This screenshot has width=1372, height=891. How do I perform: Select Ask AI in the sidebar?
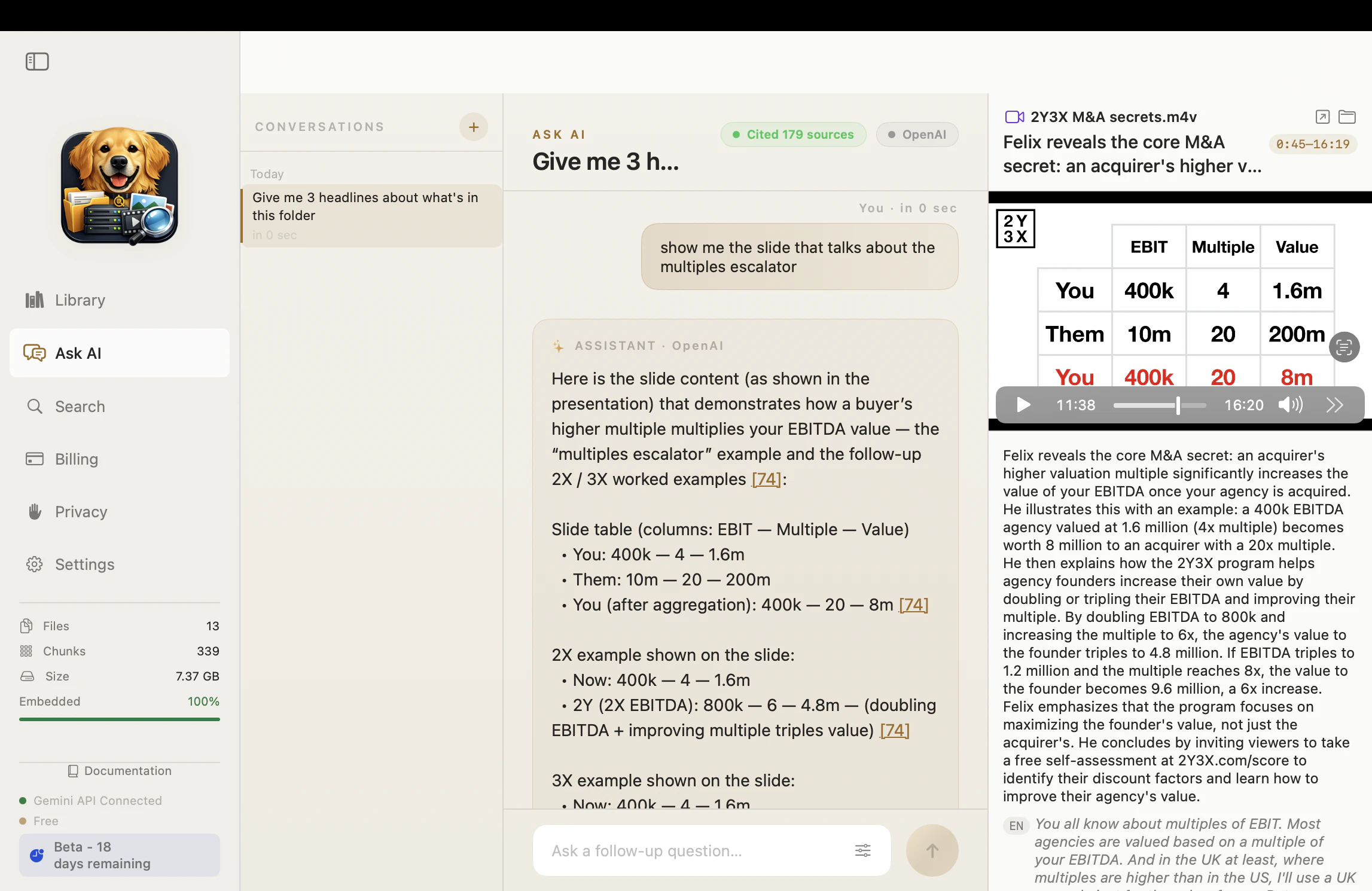[x=120, y=353]
